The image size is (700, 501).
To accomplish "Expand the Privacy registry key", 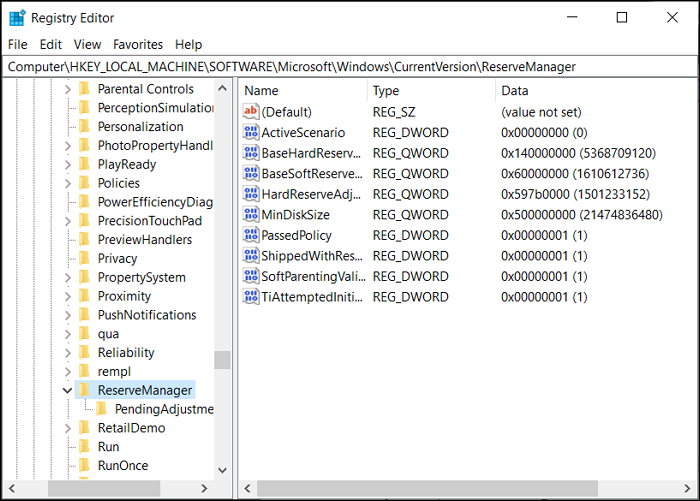I will click(x=67, y=258).
